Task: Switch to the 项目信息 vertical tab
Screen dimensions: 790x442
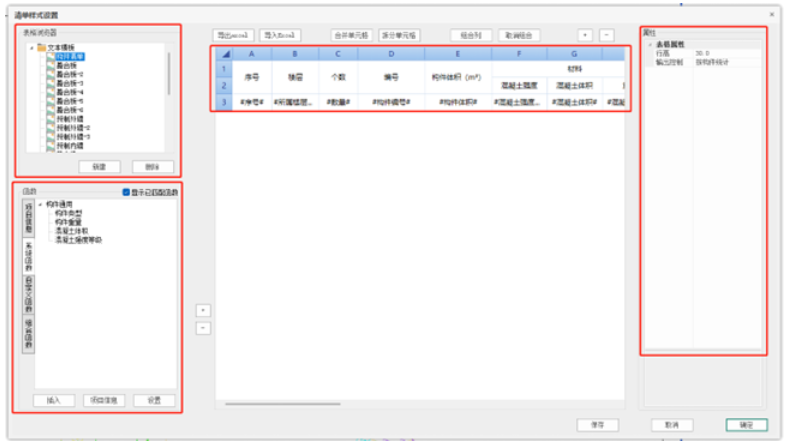Action: 29,218
